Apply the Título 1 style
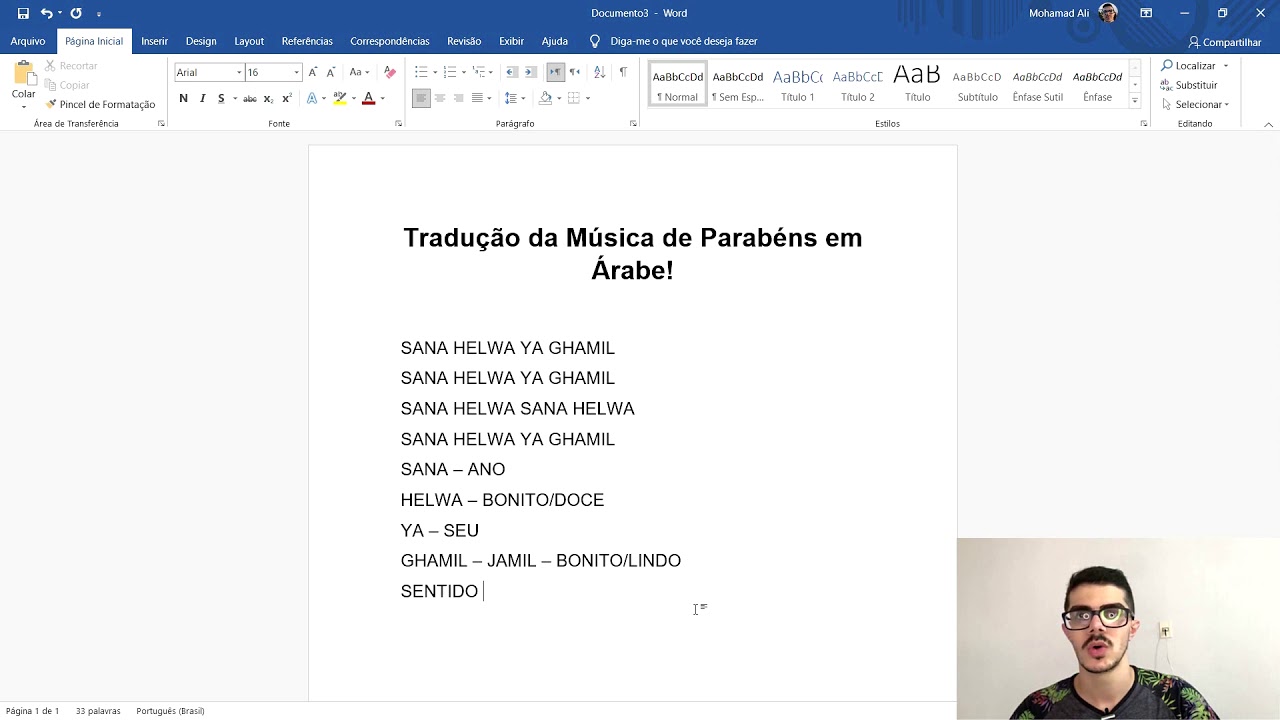1280x720 pixels. pyautogui.click(x=798, y=84)
